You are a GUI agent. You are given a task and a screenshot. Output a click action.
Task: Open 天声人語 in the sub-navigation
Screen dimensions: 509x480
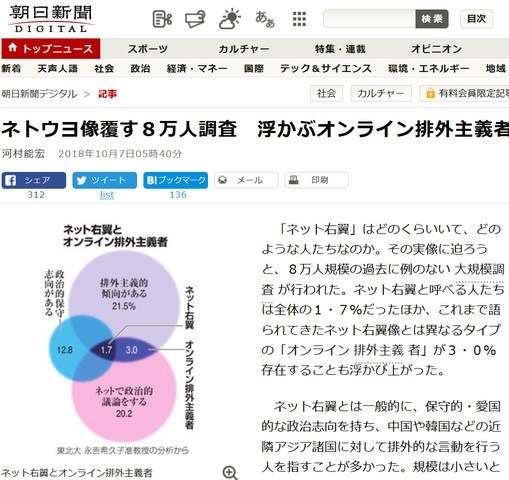tap(58, 69)
